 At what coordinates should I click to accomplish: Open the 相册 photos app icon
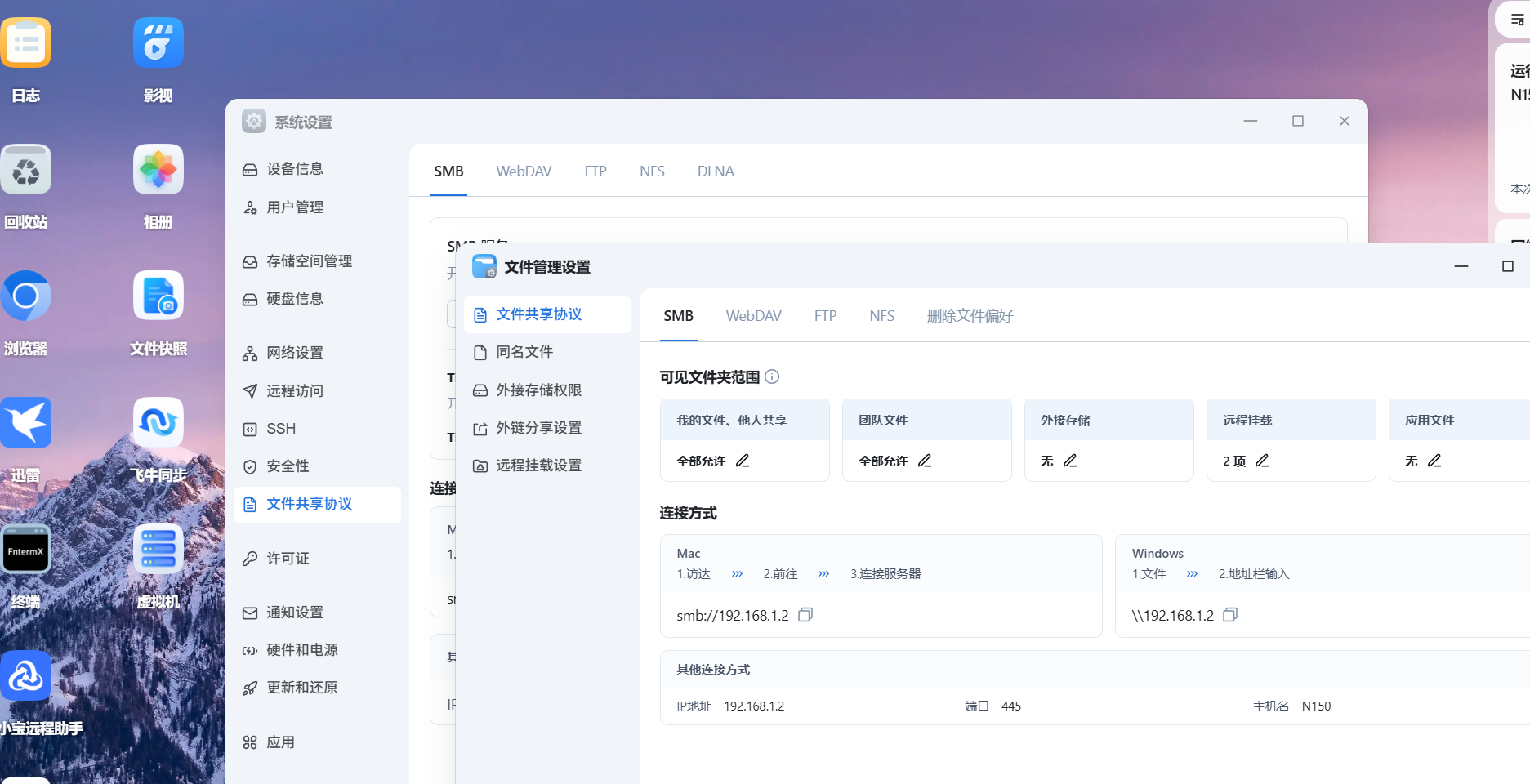click(158, 169)
